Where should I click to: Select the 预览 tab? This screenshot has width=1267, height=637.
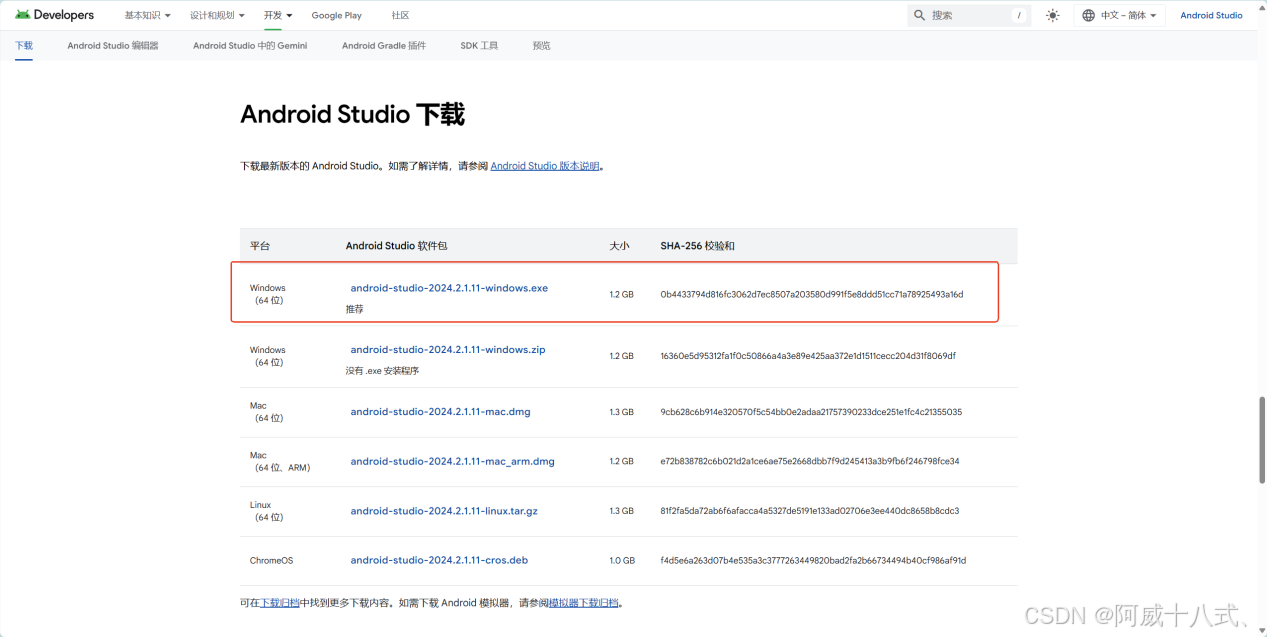pyautogui.click(x=541, y=45)
